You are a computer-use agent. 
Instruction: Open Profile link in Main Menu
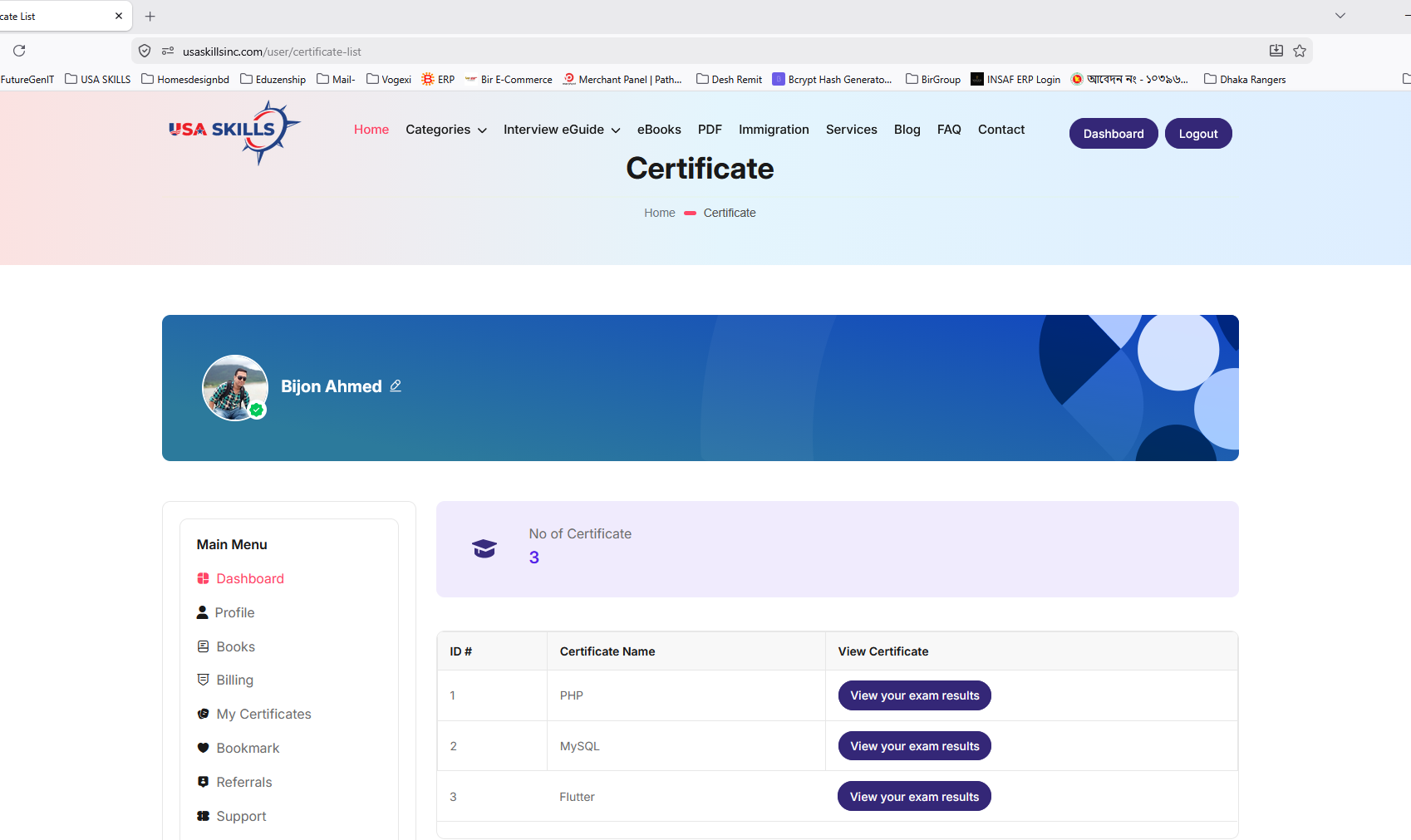(x=235, y=612)
